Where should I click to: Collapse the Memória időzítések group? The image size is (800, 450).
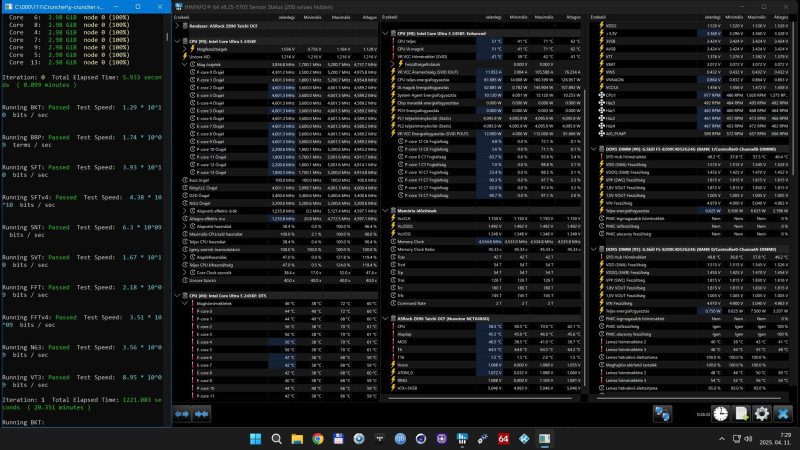point(386,210)
